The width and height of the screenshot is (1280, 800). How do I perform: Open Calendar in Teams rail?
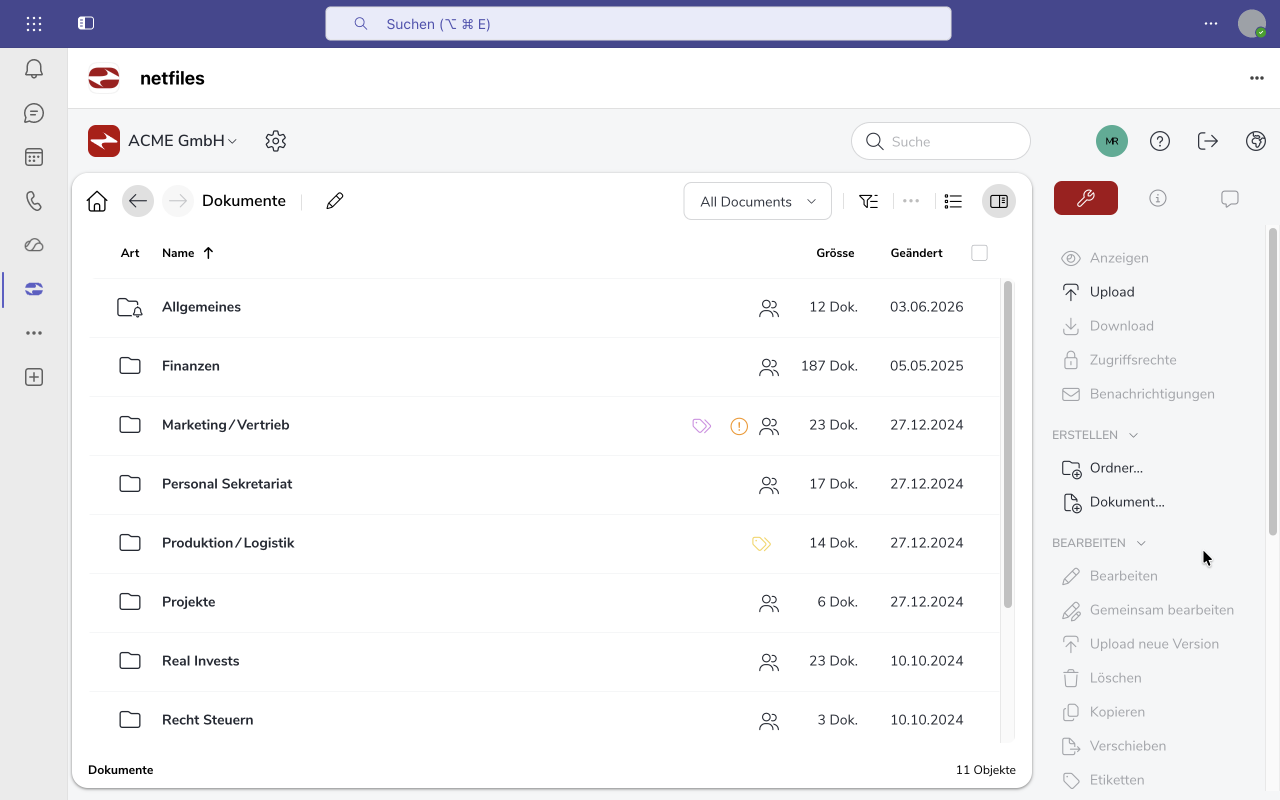(x=34, y=157)
